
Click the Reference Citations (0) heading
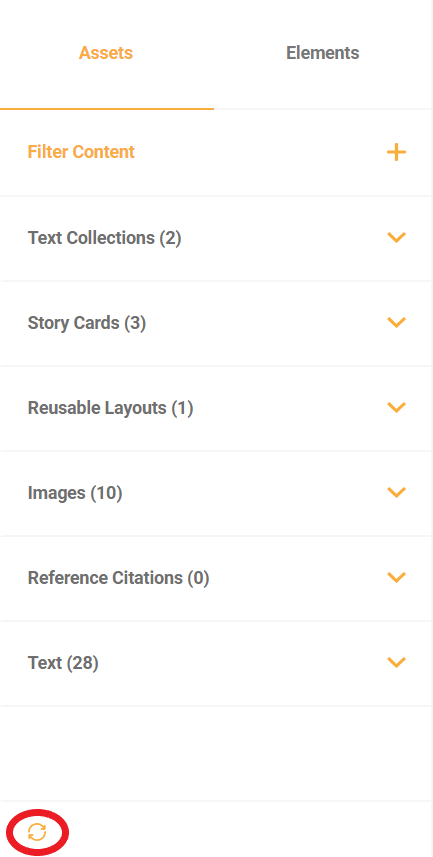click(x=119, y=578)
